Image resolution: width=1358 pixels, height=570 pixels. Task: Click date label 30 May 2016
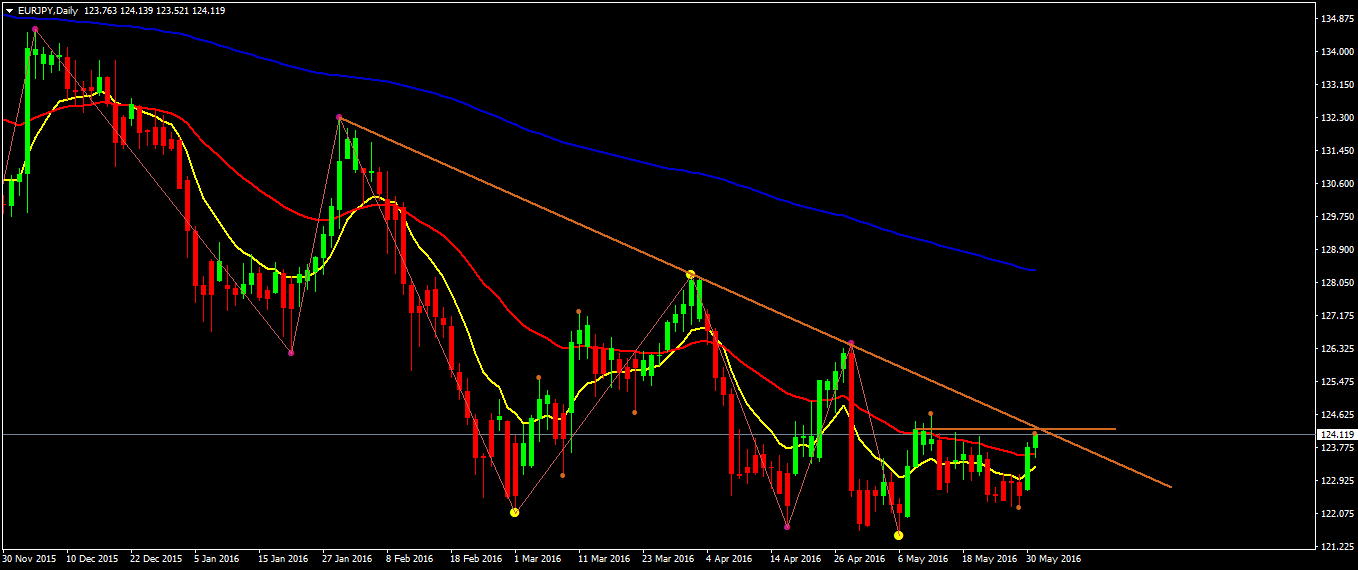[x=1052, y=559]
